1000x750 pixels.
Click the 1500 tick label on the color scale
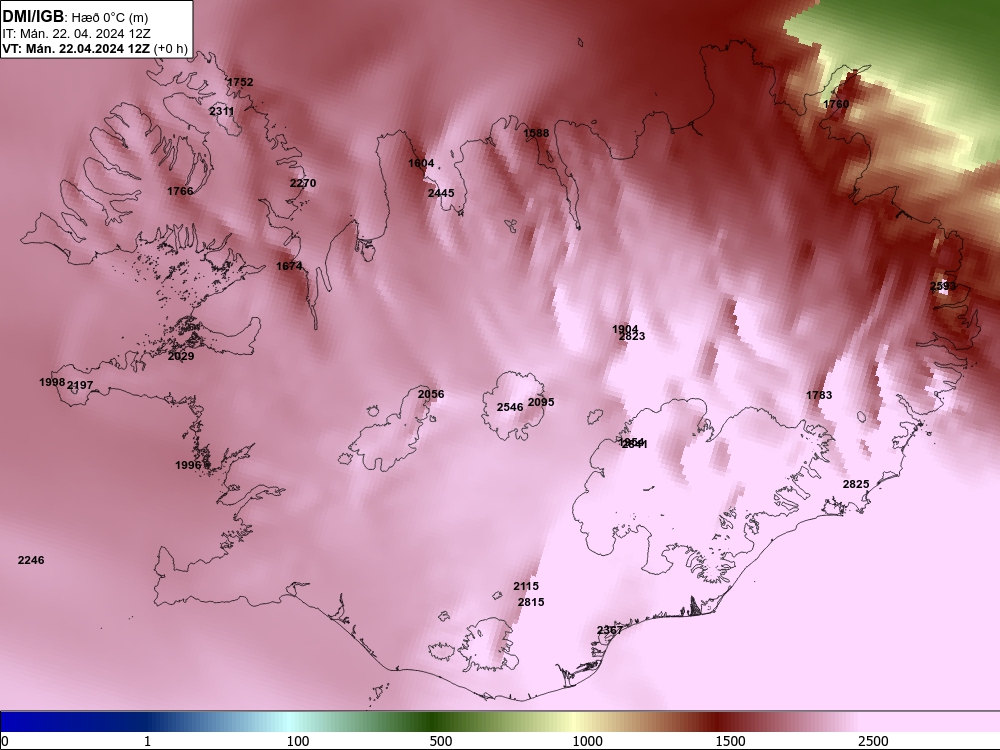[730, 741]
